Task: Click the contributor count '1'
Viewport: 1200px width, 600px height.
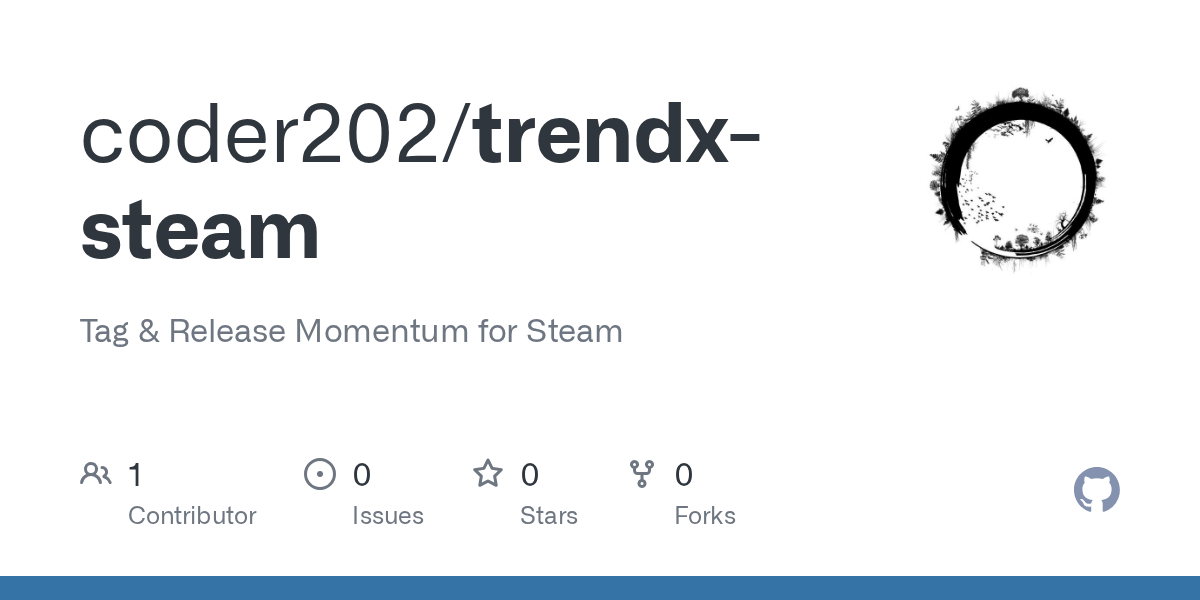Action: [x=135, y=475]
